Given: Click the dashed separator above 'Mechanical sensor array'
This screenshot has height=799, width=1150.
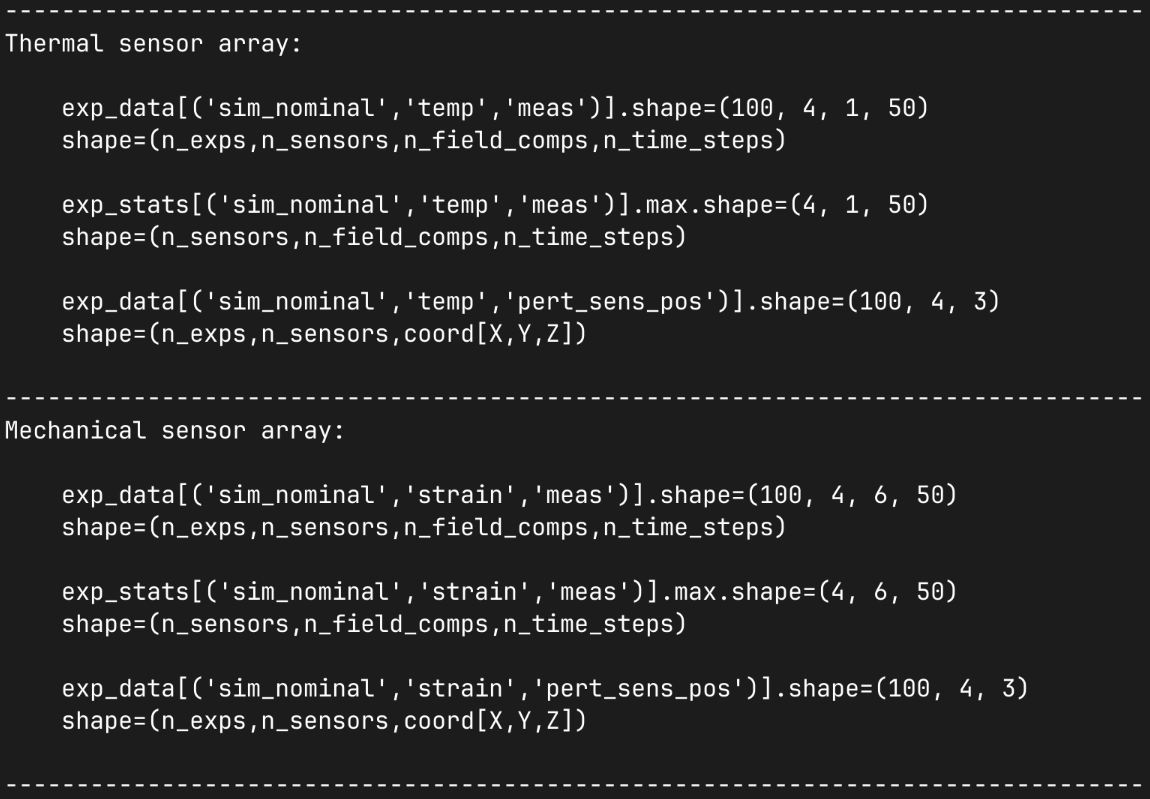Looking at the screenshot, I should (x=575, y=398).
